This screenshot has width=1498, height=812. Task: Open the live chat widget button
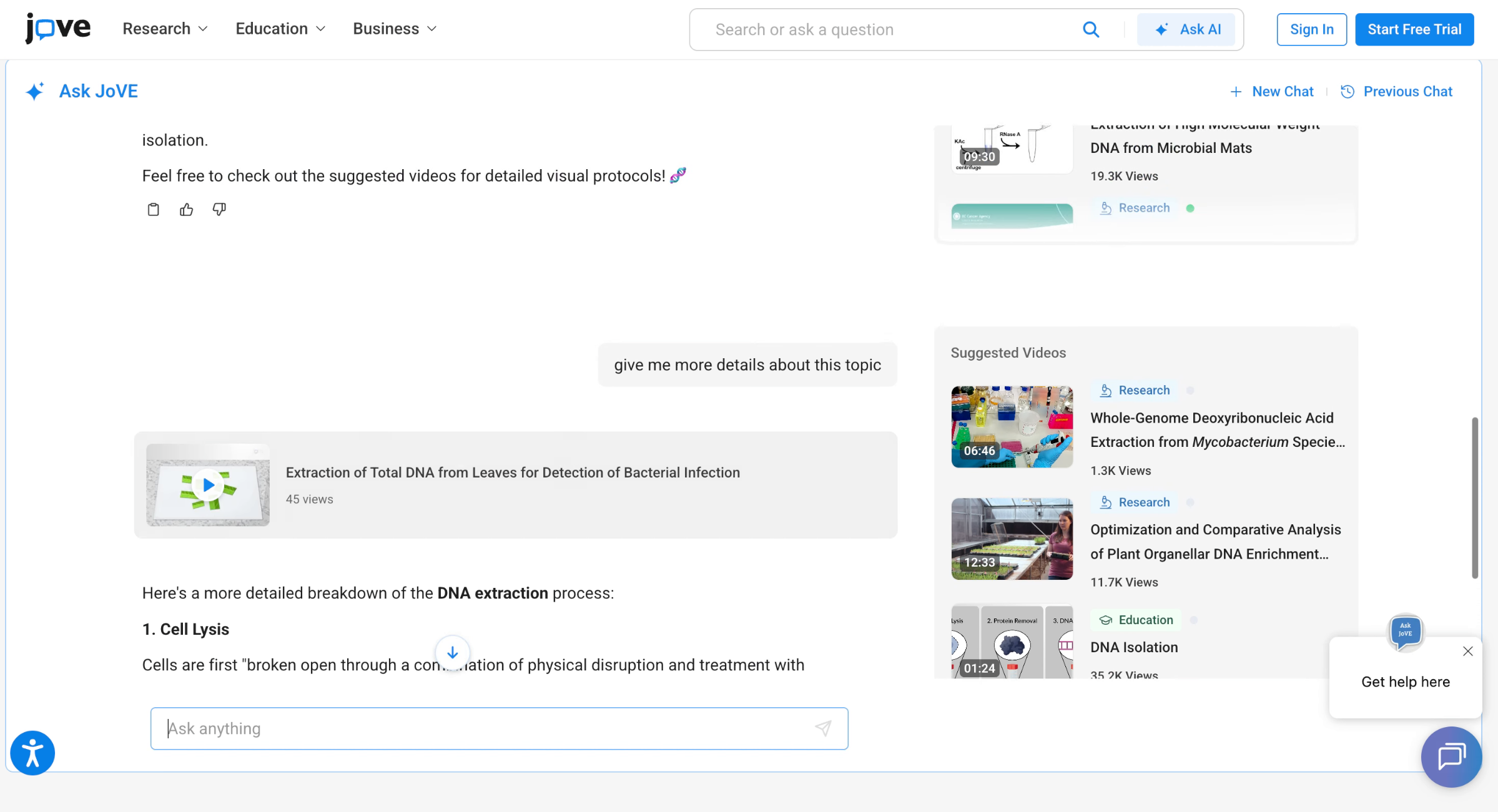pyautogui.click(x=1451, y=757)
